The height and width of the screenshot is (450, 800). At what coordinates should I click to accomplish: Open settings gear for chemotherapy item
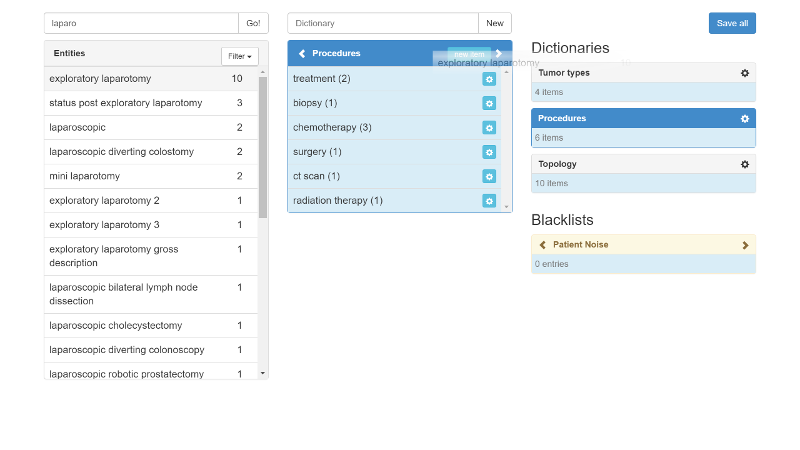pyautogui.click(x=489, y=128)
